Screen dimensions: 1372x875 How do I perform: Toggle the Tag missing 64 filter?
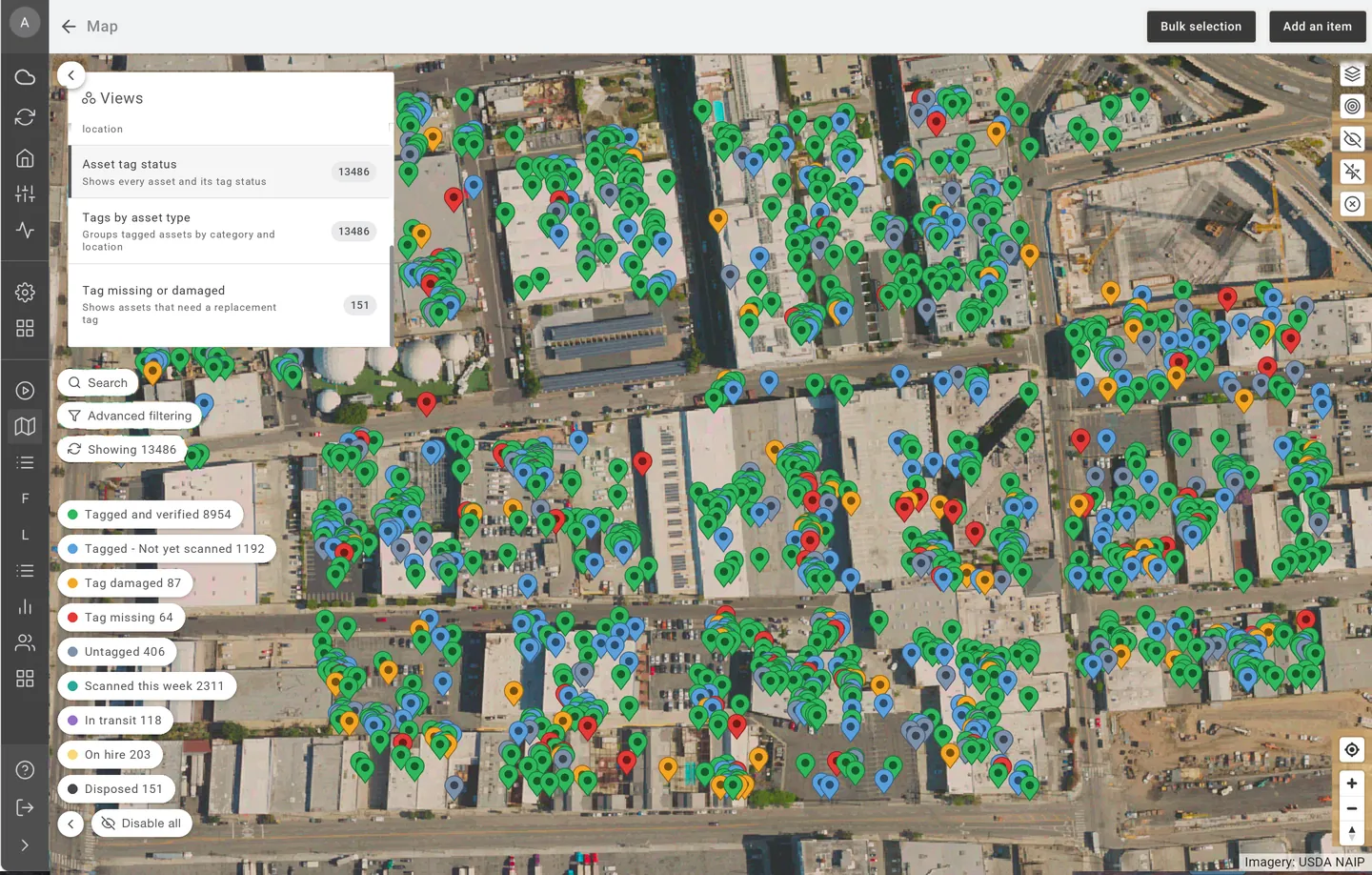(x=121, y=618)
